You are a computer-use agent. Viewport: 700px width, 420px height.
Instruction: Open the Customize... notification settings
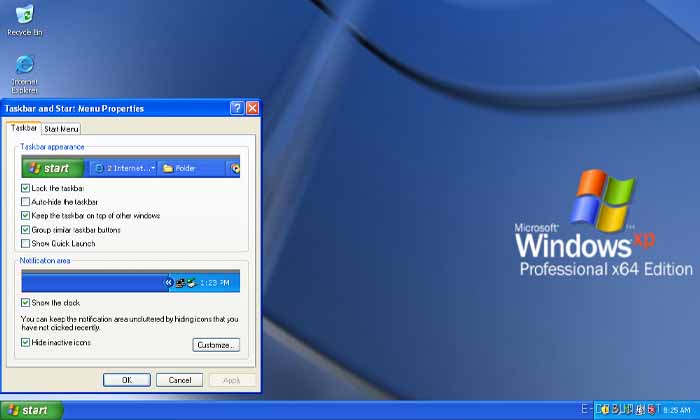tap(216, 345)
